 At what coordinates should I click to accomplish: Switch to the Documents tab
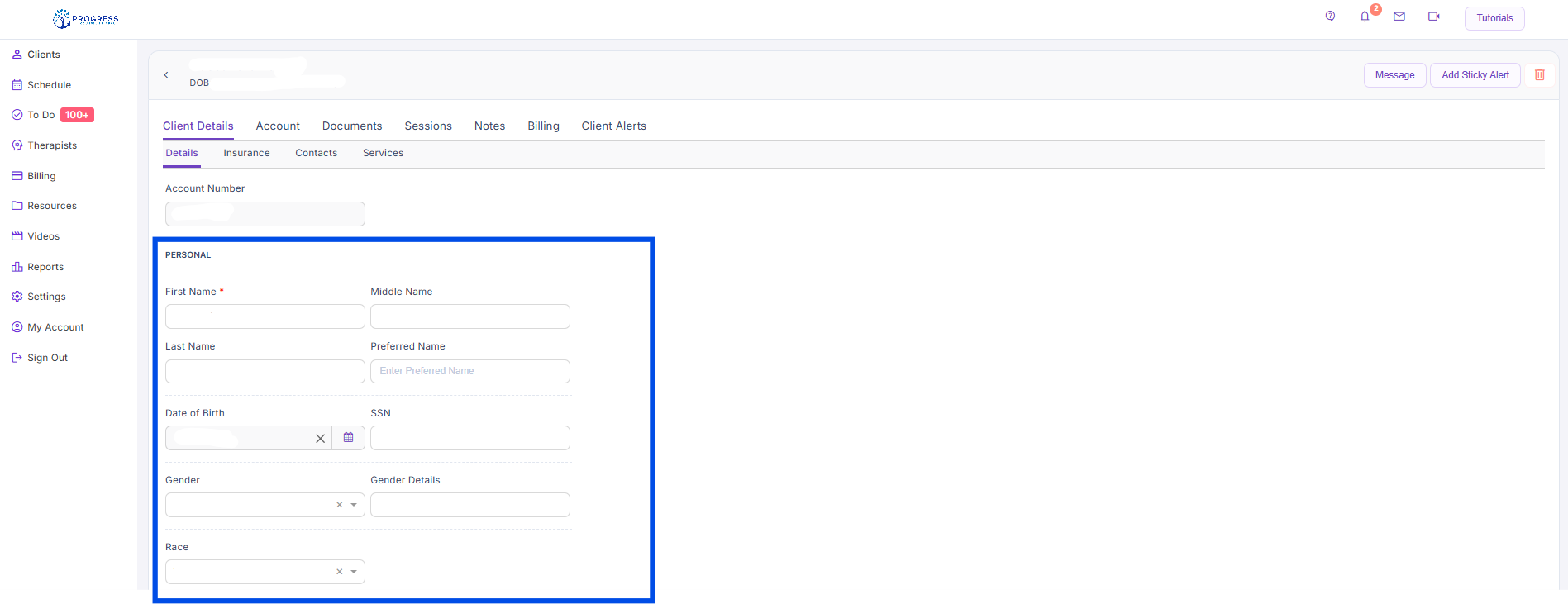(352, 126)
